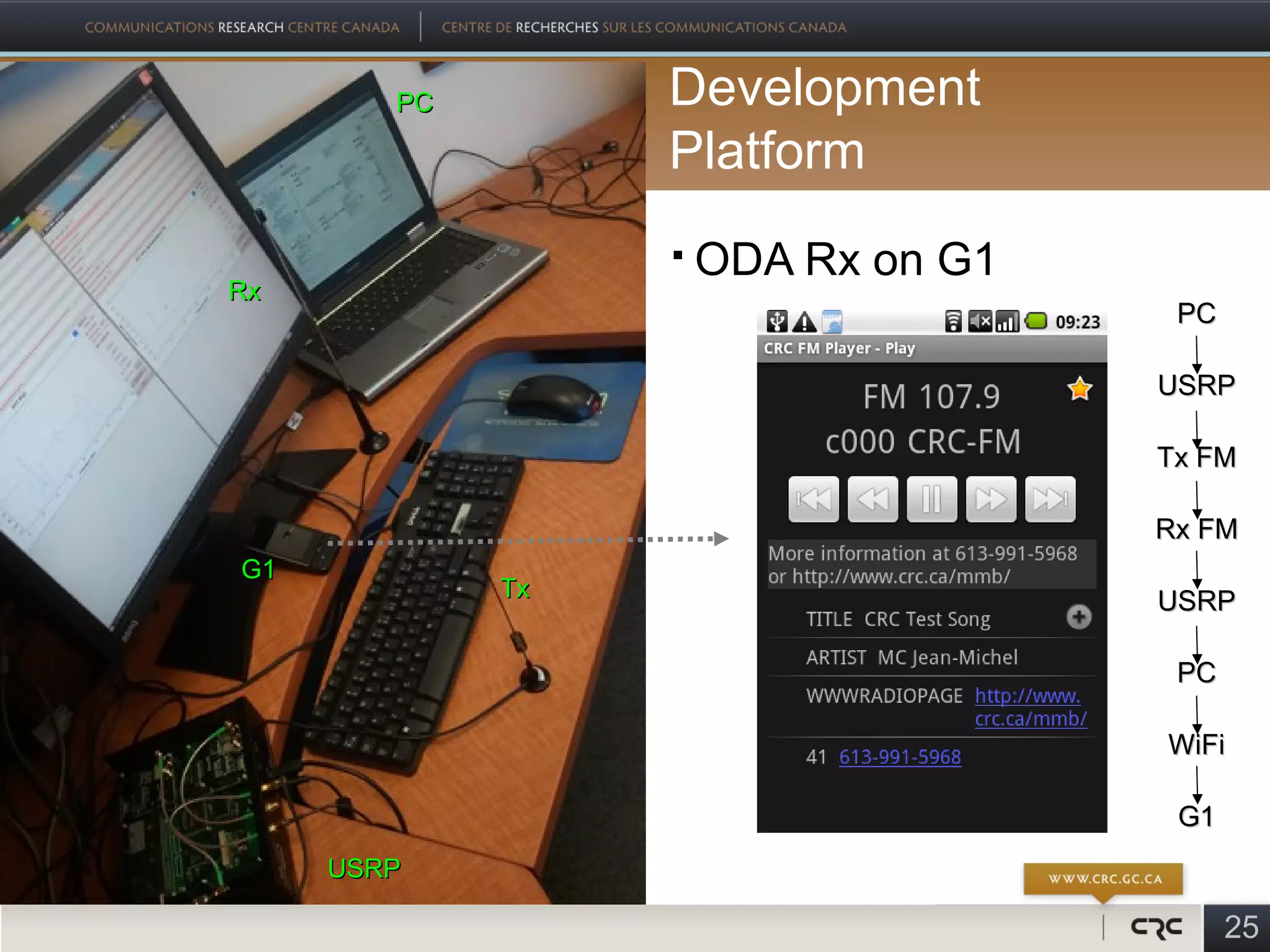Click the 'TITLE CRC Test Song' row
The height and width of the screenshot is (952, 1270).
pos(931,619)
